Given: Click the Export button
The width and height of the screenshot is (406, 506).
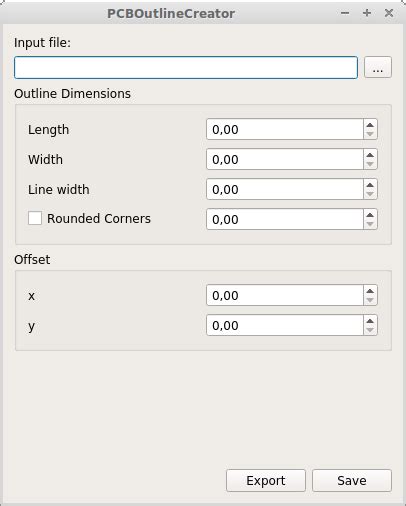Looking at the screenshot, I should 266,480.
